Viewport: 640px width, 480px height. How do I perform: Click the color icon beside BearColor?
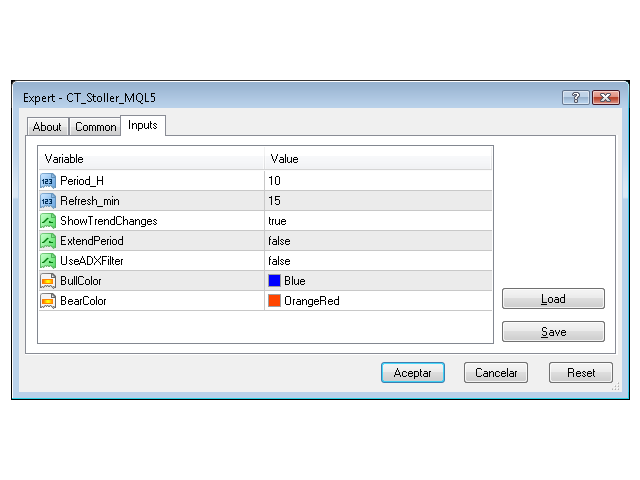click(x=48, y=301)
